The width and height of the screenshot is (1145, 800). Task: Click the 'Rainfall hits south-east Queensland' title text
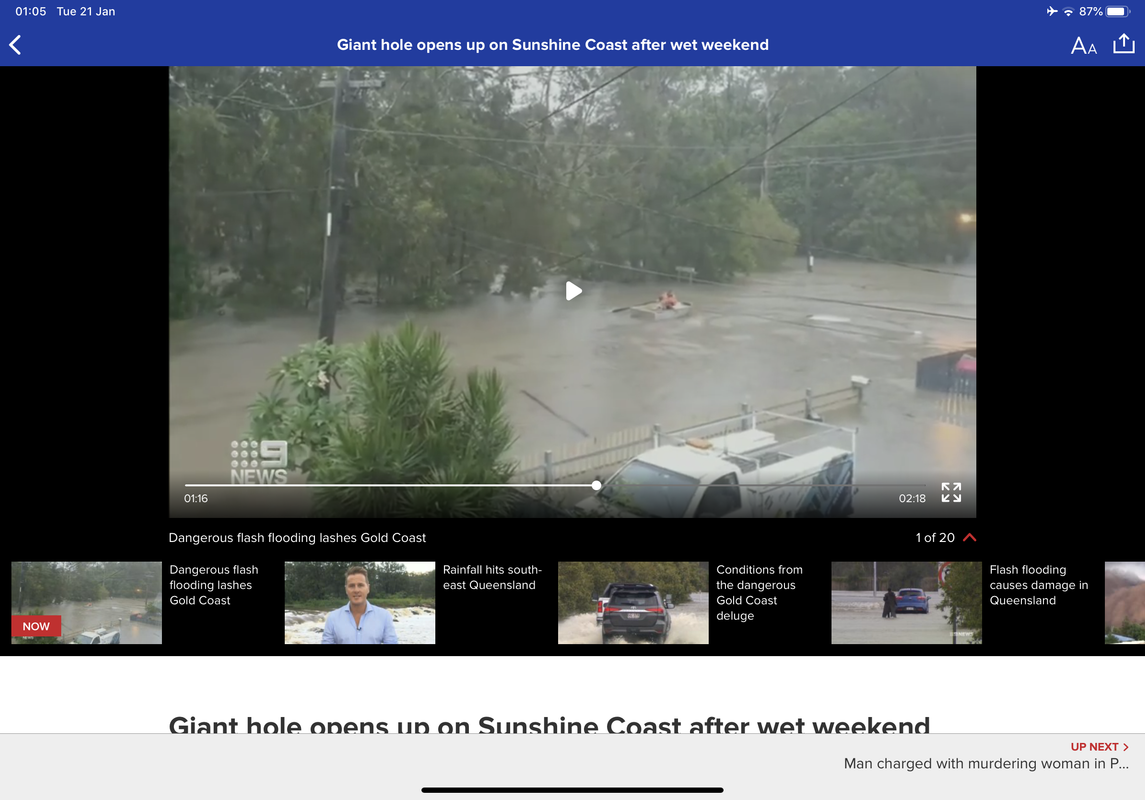pos(492,577)
